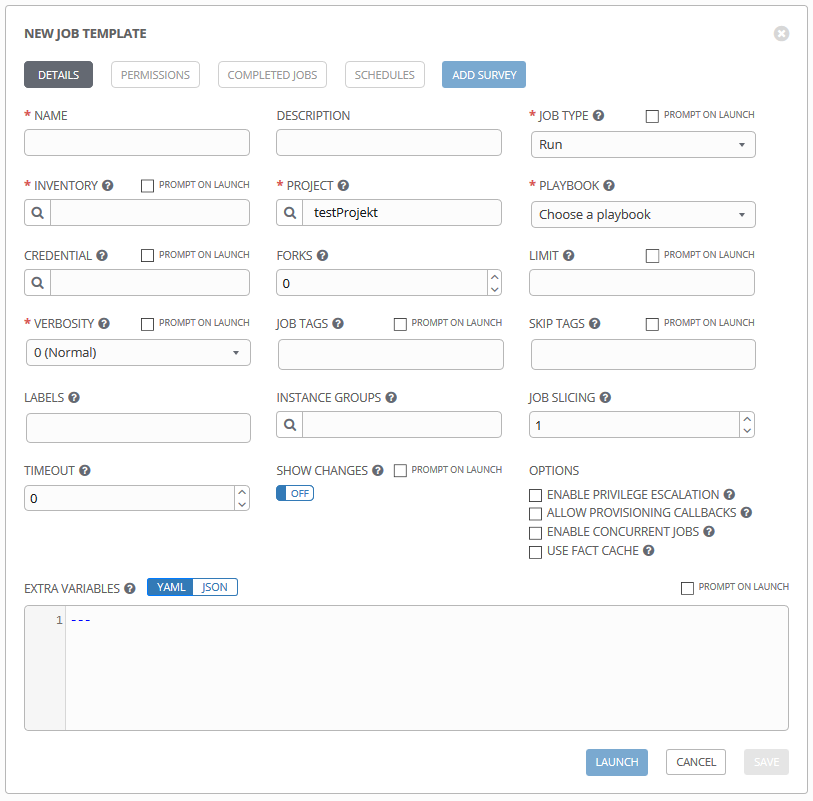Open the Job Tags help icon
This screenshot has width=813, height=801.
338,324
